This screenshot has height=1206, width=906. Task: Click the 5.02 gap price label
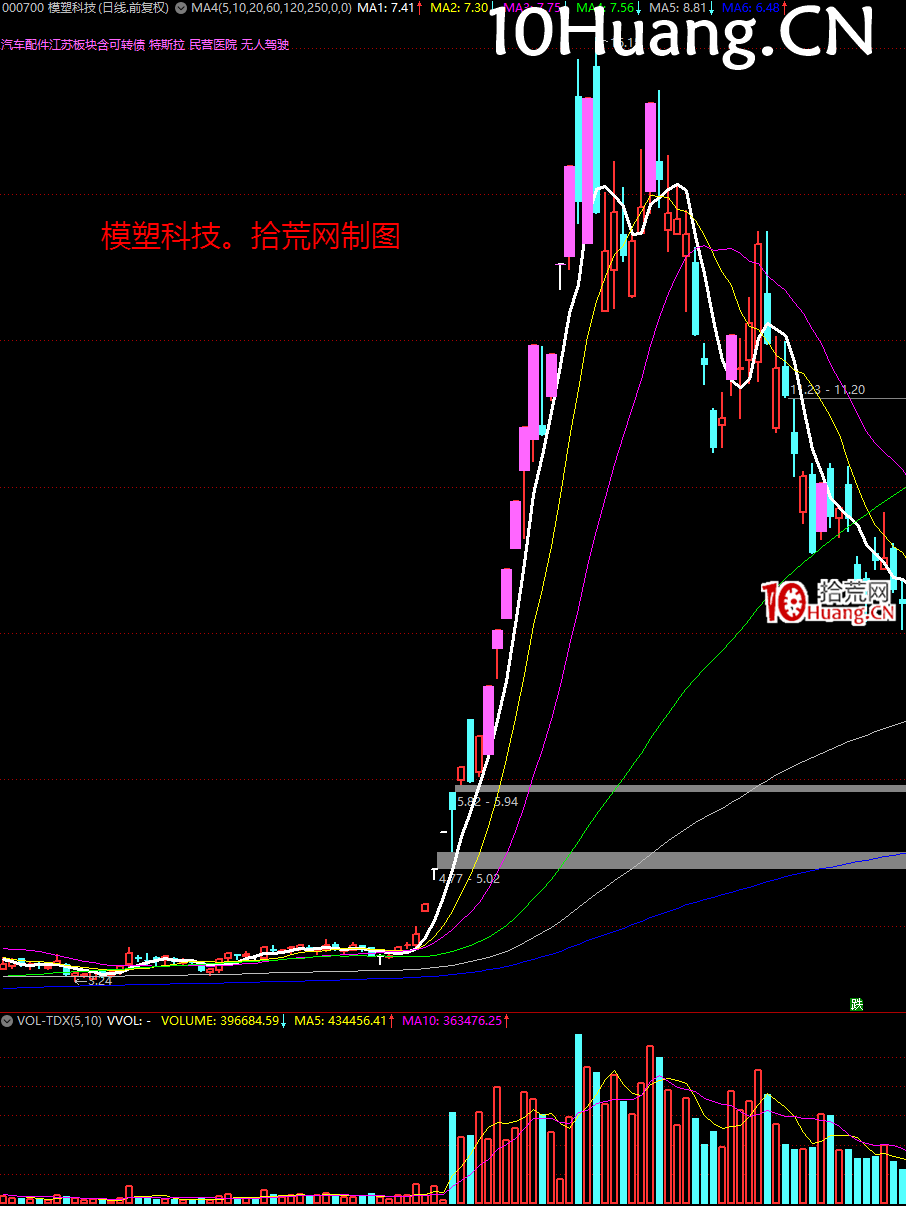point(488,878)
